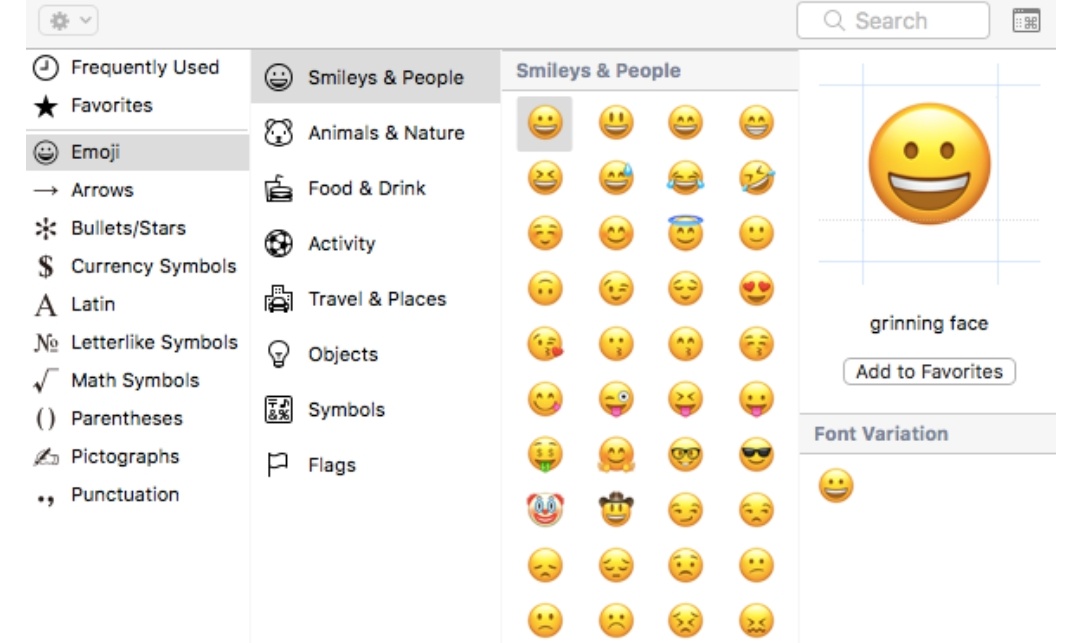1080x643 pixels.
Task: Open Animals & Nature category
Action: point(385,133)
